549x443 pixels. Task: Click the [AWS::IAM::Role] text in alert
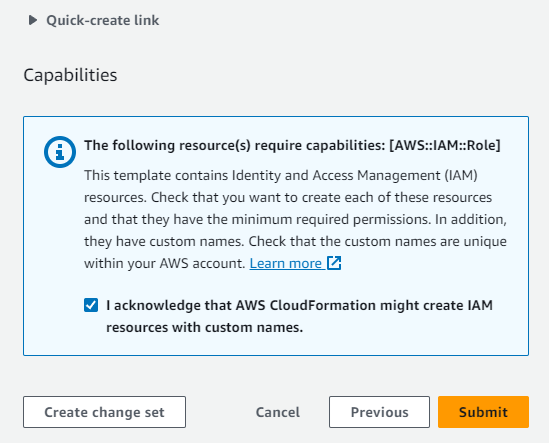(445, 145)
